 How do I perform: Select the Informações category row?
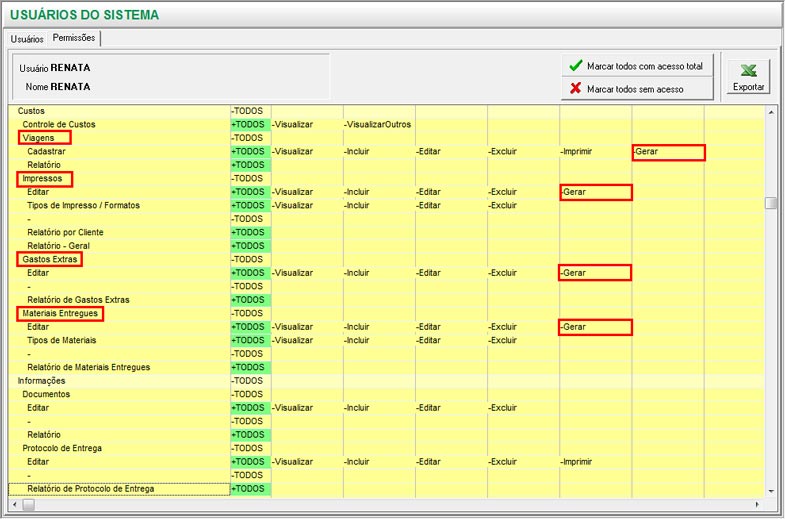(x=119, y=381)
